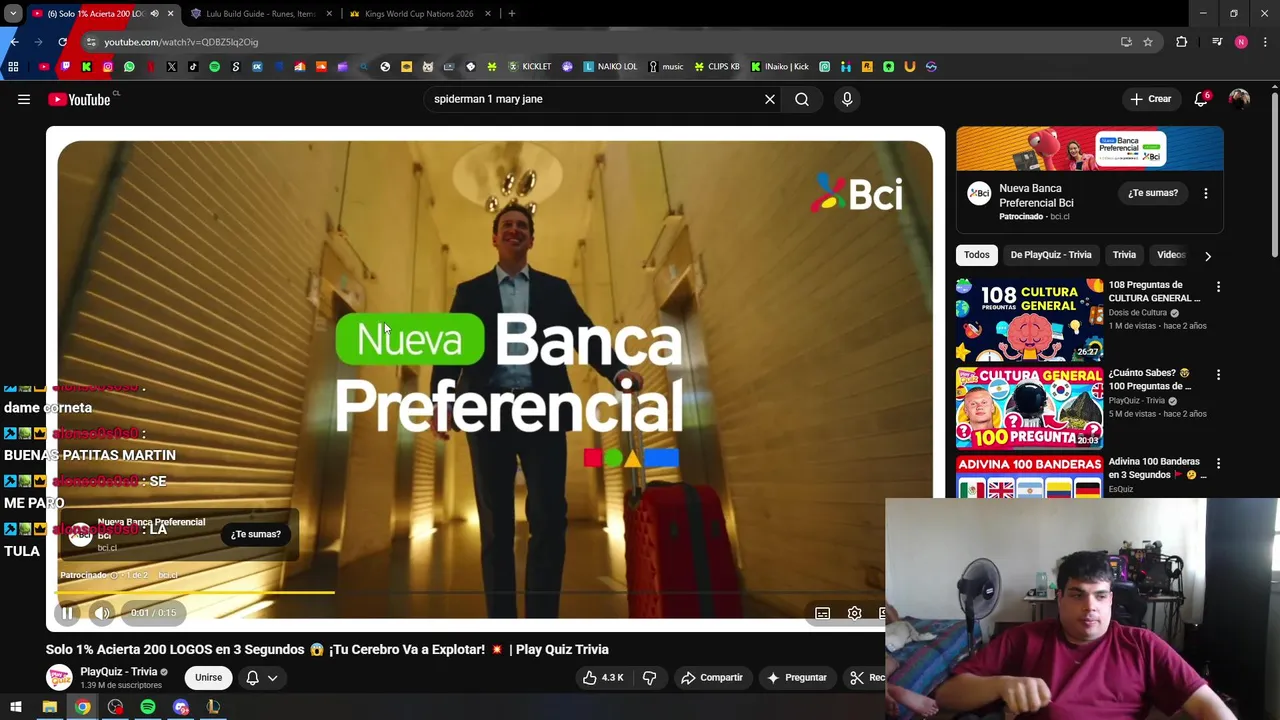Open the KICKLET bookmark
Viewport: 1280px width, 720px height.
pos(530,67)
